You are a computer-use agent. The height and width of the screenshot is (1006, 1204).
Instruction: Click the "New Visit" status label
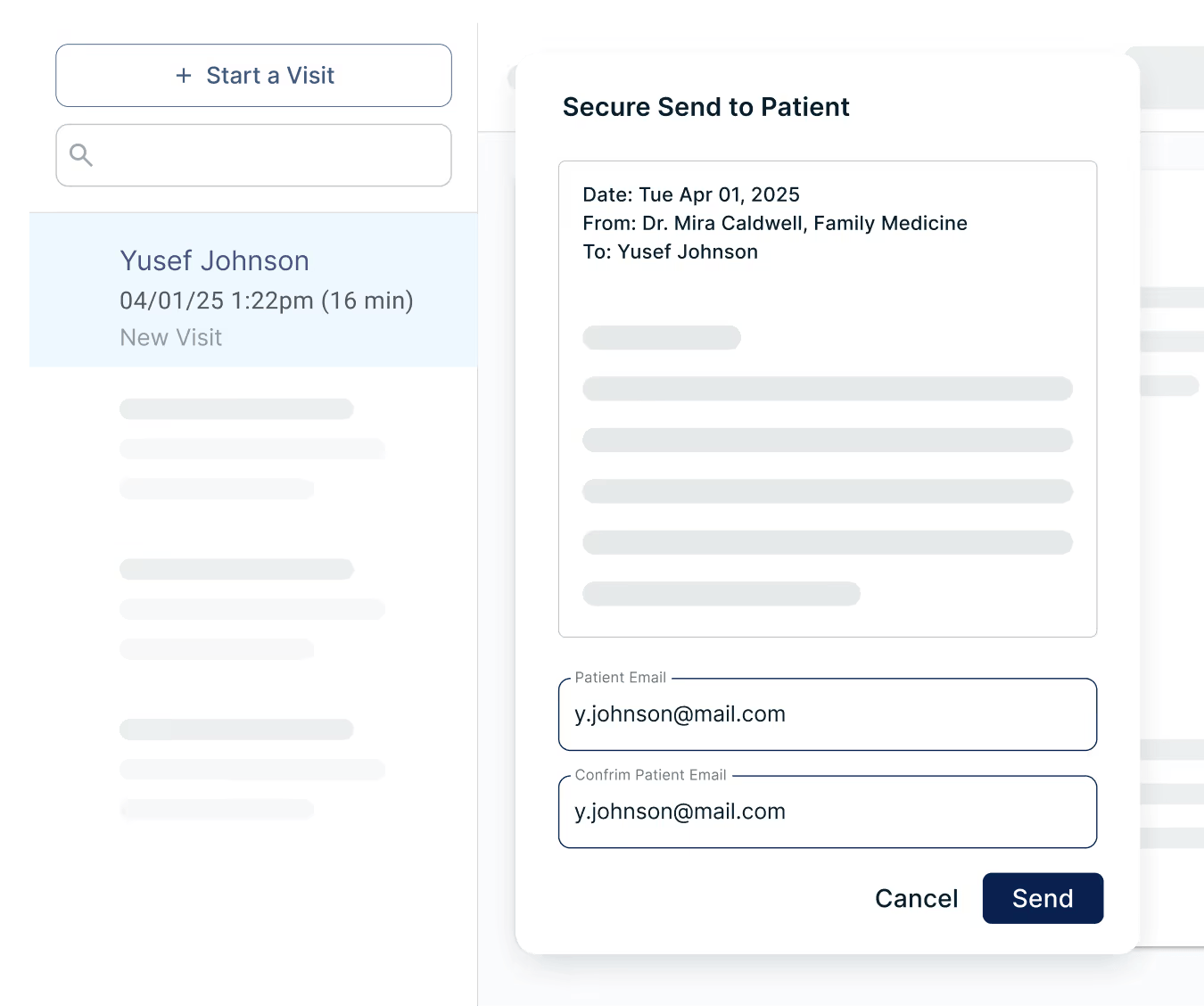pyautogui.click(x=170, y=338)
